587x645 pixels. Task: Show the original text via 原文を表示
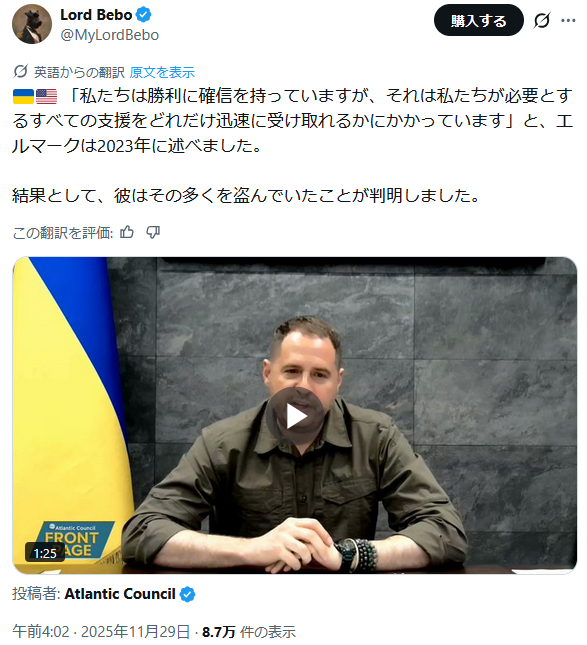click(162, 72)
